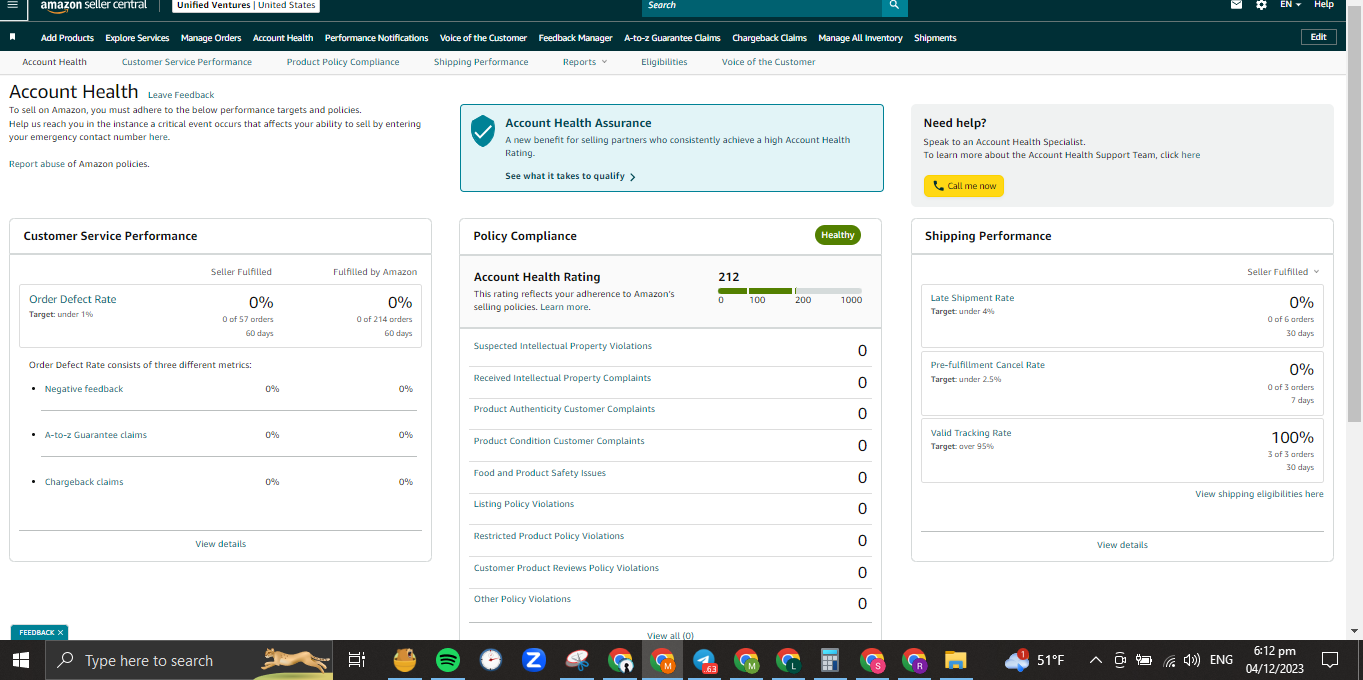Open Manage All Inventory in favorites bar
Viewport: 1363px width, 680px height.
(860, 38)
